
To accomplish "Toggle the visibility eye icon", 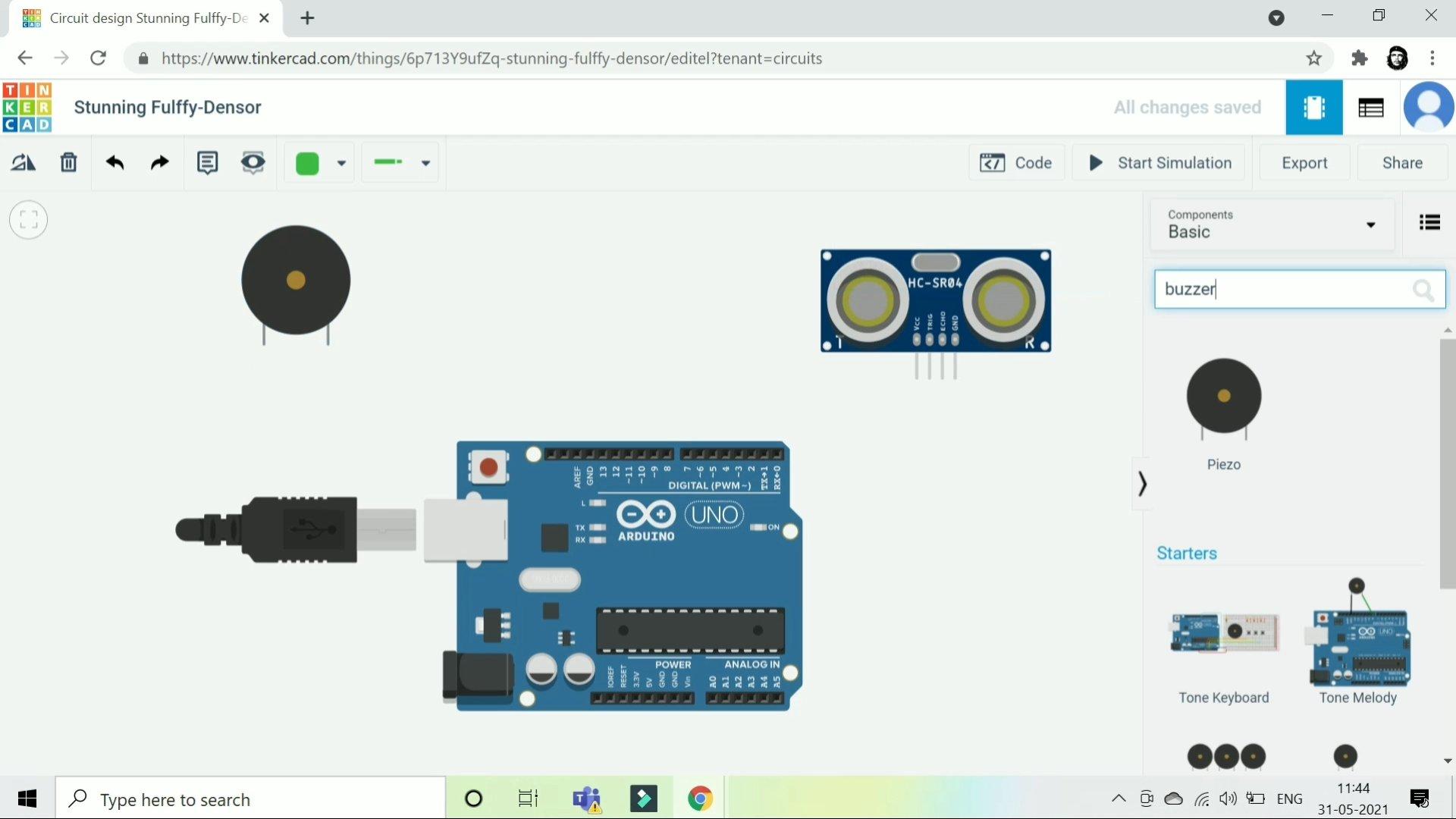I will 253,162.
